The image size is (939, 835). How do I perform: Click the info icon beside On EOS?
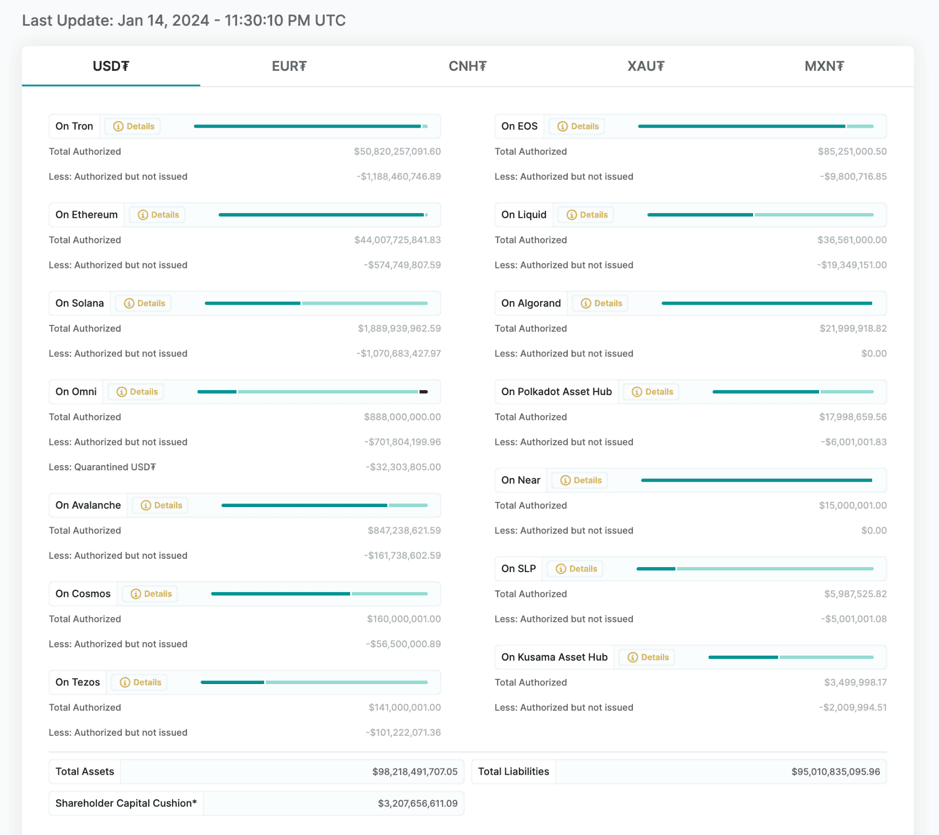(x=563, y=127)
